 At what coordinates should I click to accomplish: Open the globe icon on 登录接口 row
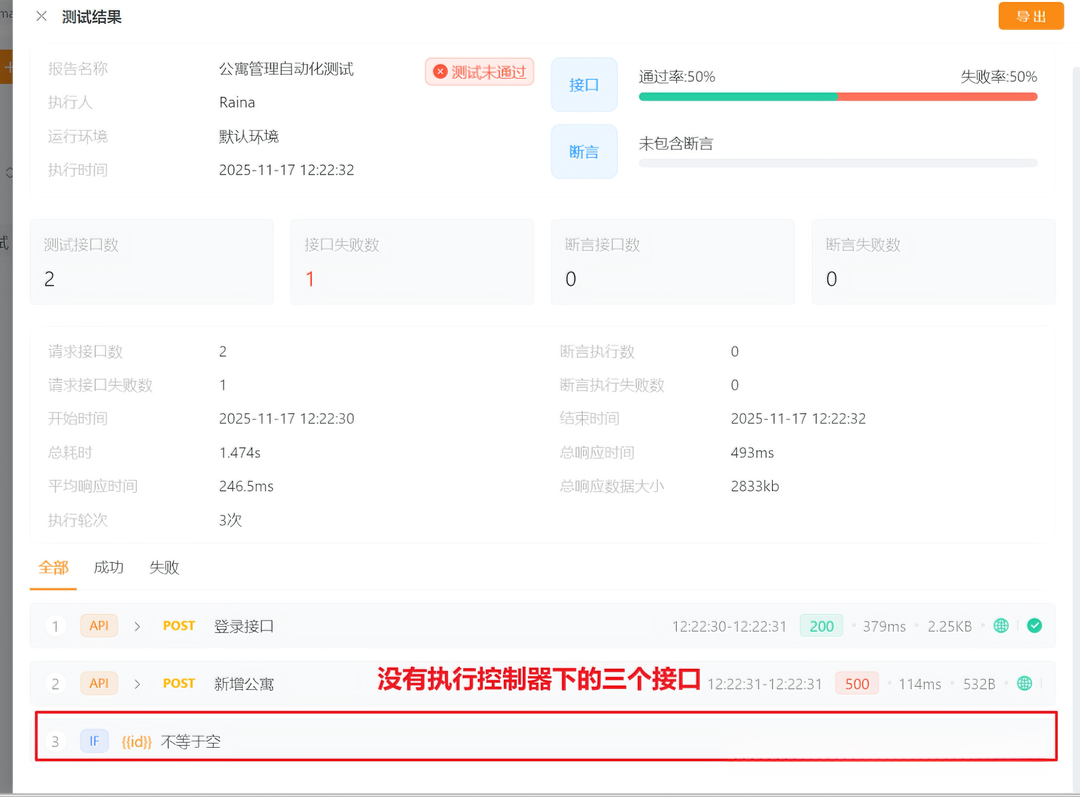[1001, 625]
